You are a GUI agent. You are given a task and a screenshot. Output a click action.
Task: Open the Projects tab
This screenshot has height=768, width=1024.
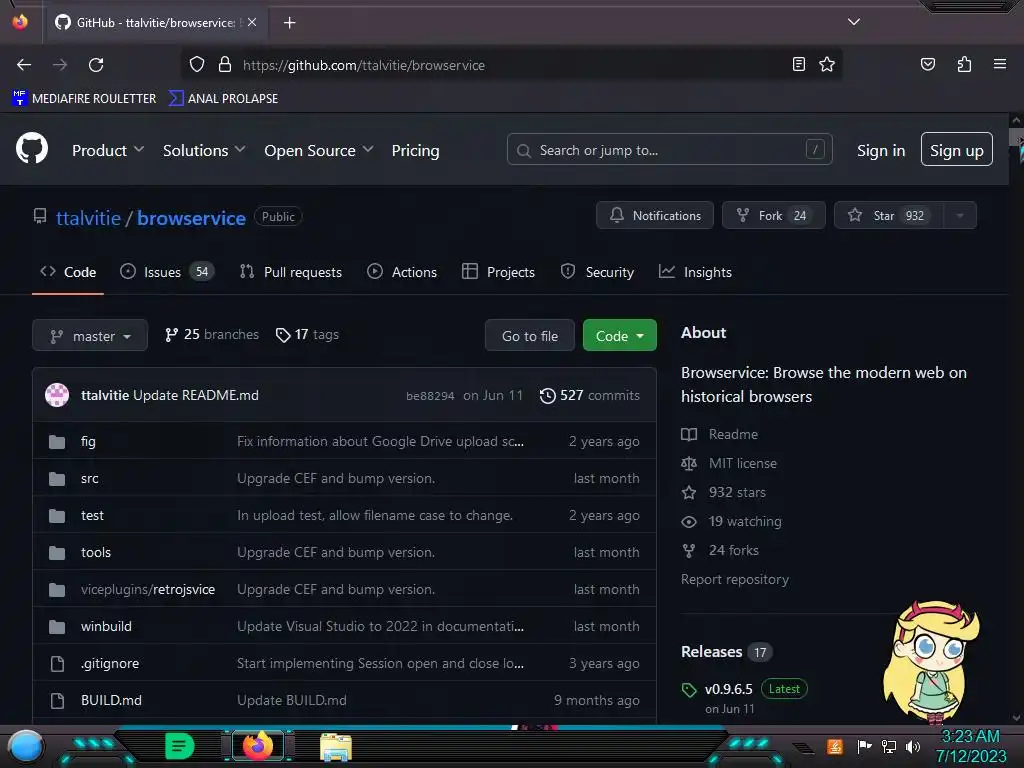tap(498, 272)
